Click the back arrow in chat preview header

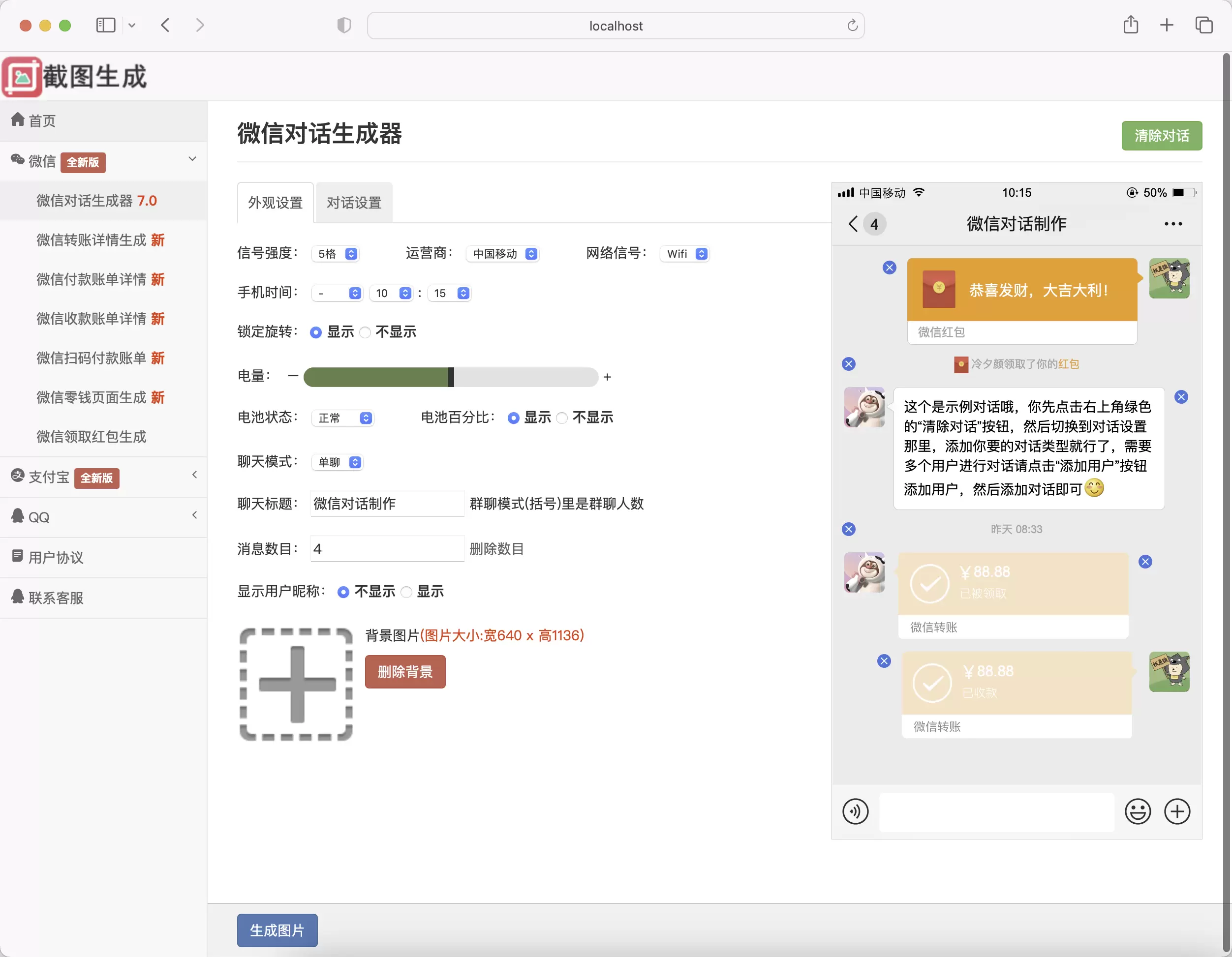pyautogui.click(x=853, y=224)
